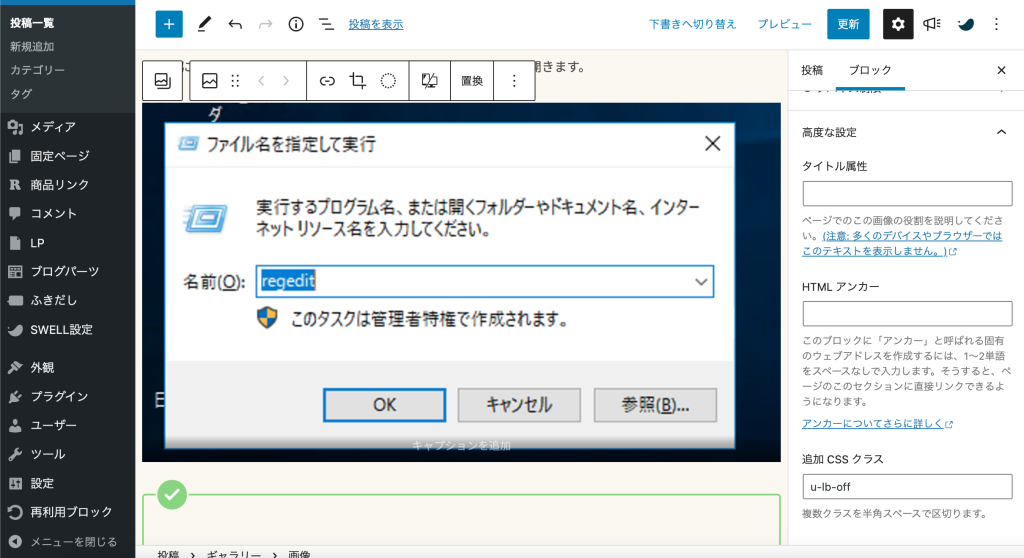This screenshot has height=558, width=1024.
Task: Redo the last undone change
Action: [265, 25]
